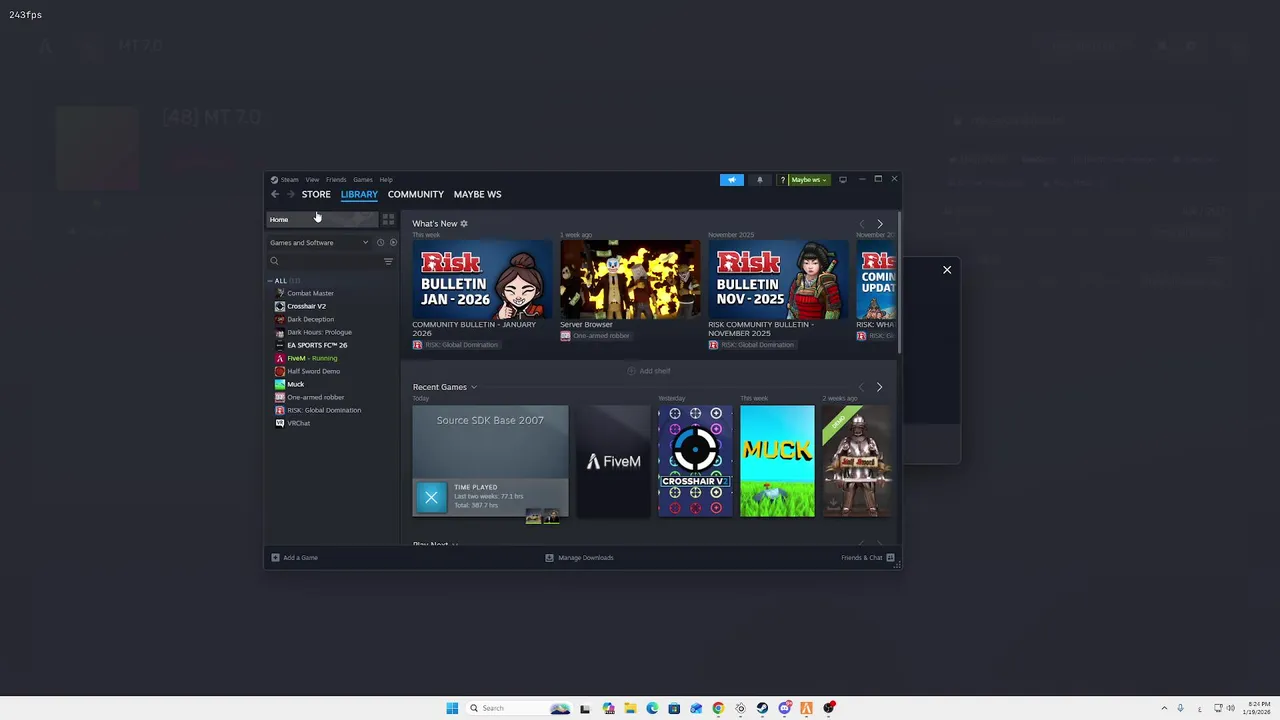Switch to Big Picture mode monitor icon
Viewport: 1280px width, 720px height.
843,180
